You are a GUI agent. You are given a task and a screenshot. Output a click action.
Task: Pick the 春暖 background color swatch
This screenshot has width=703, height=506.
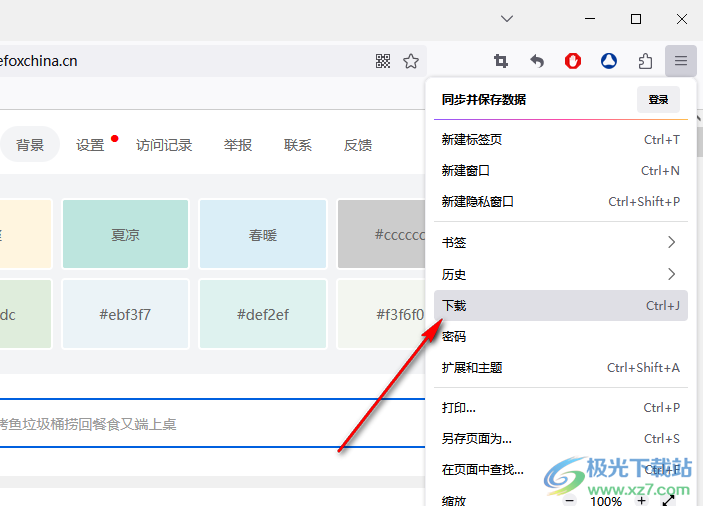(263, 234)
